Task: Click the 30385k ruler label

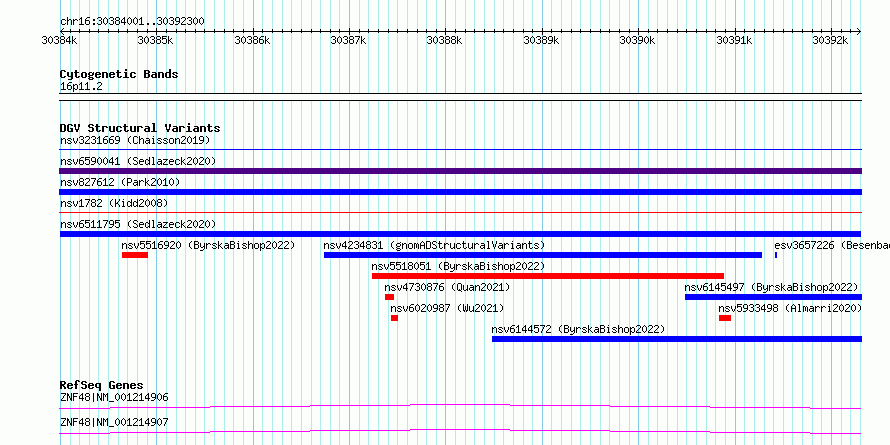Action: click(x=156, y=40)
